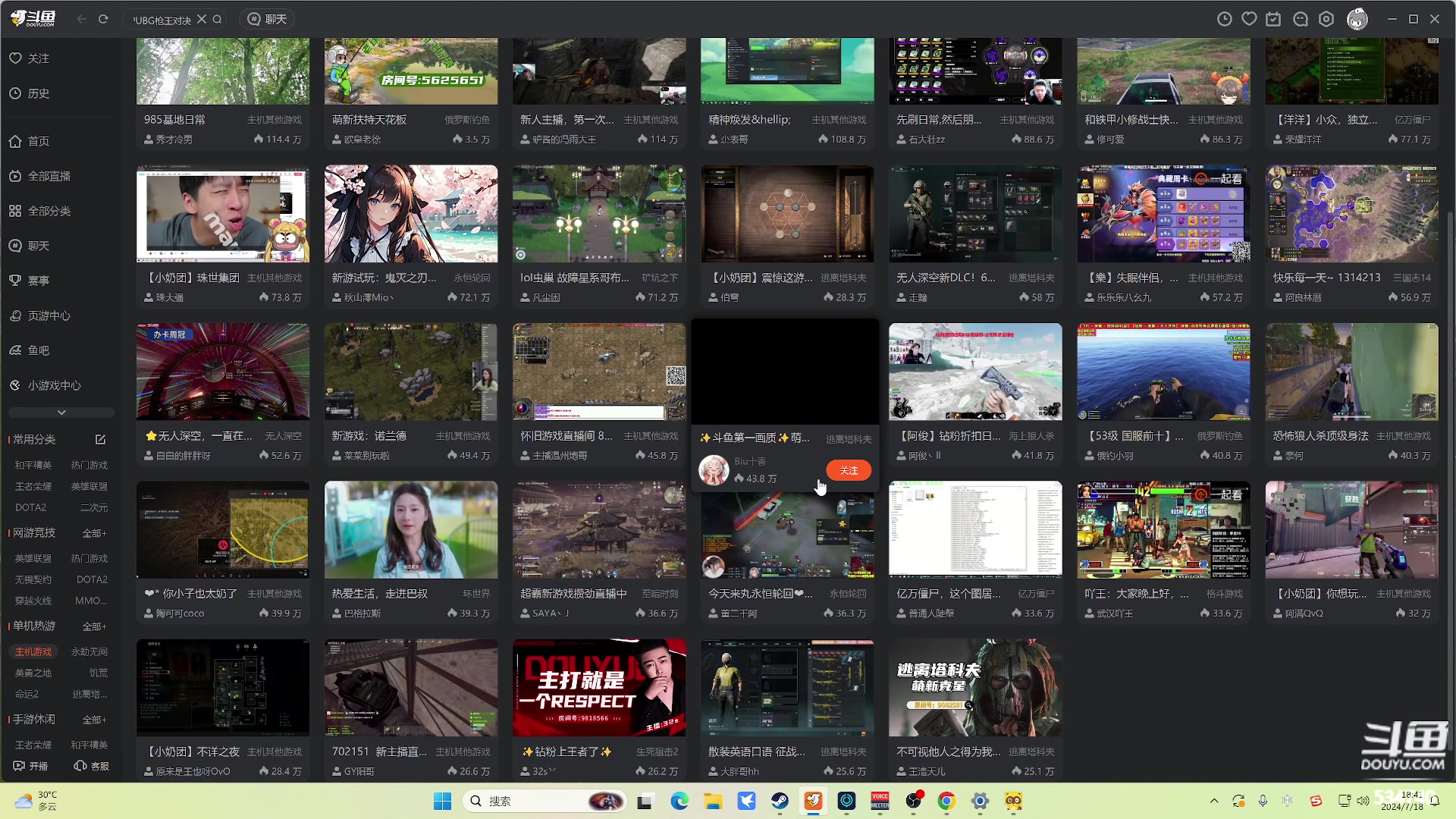Image resolution: width=1456 pixels, height=819 pixels.
Task: Switch to the 永劫无间 category
Action: point(89,651)
